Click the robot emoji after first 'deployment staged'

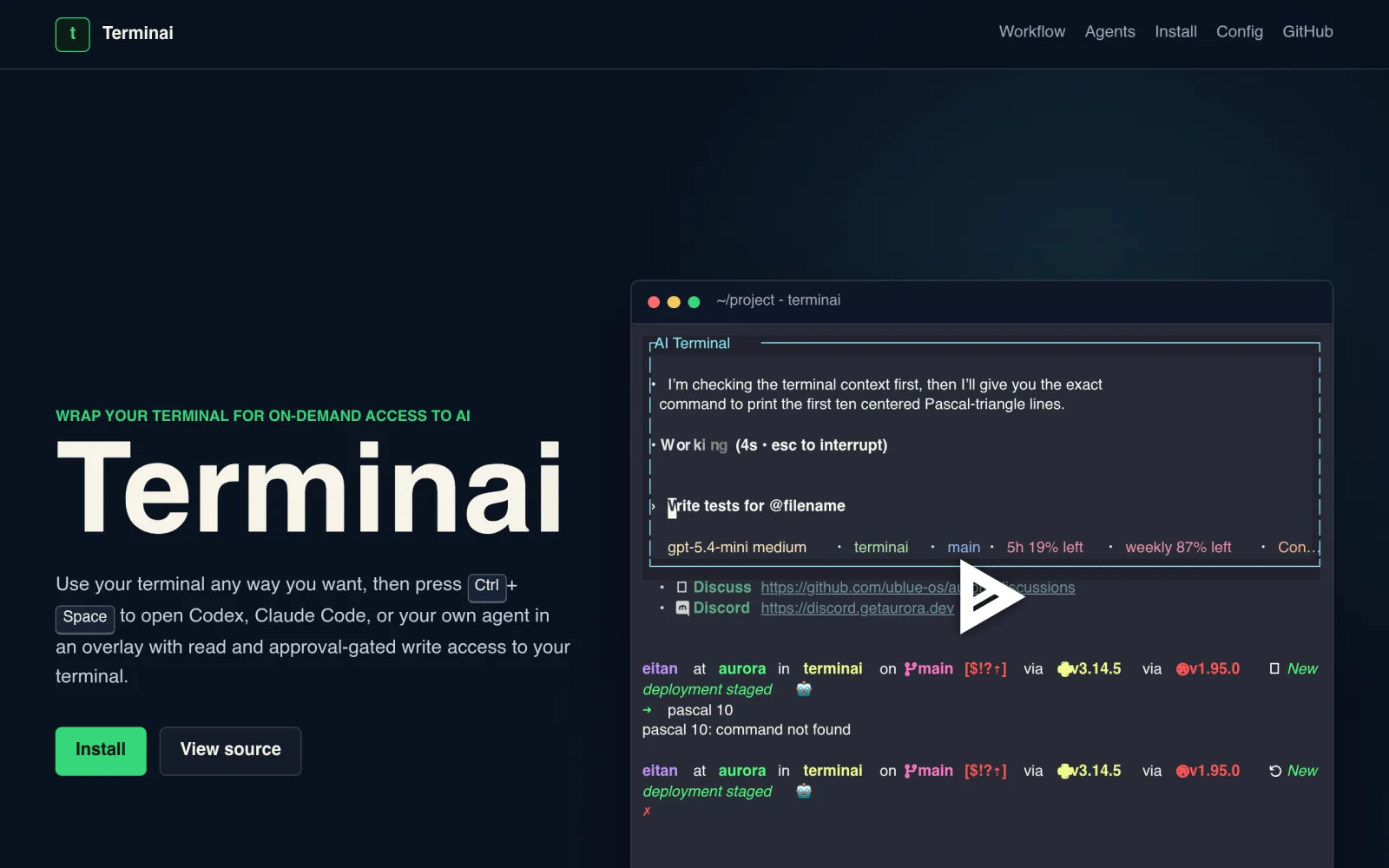804,689
